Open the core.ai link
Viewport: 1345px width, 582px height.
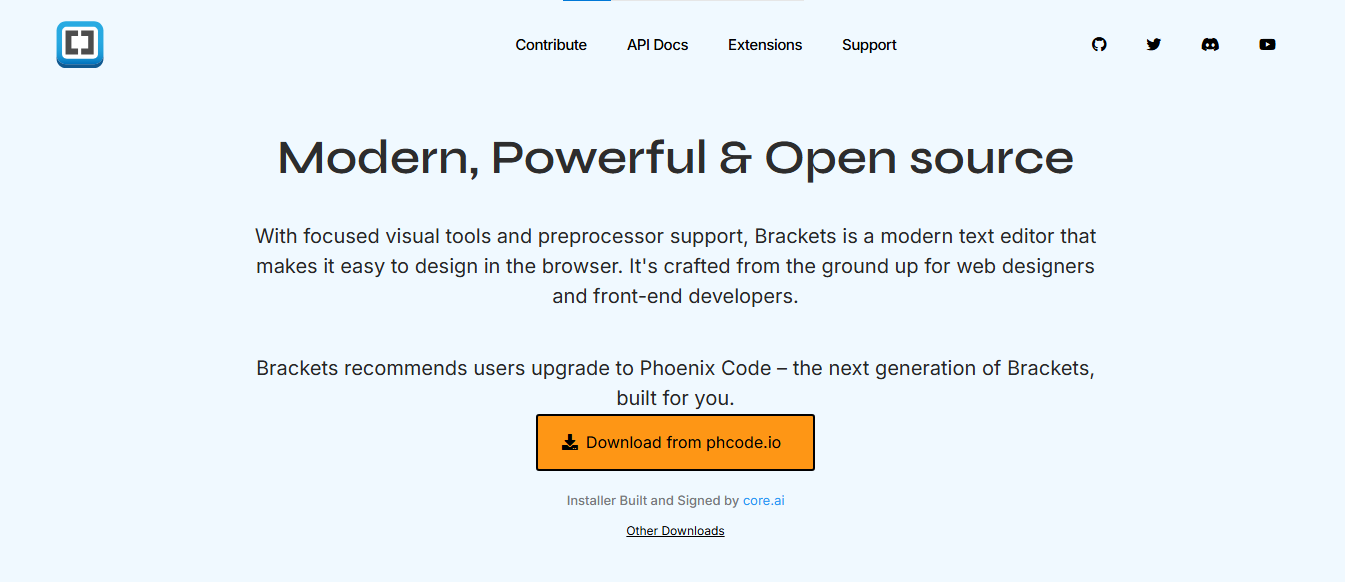click(763, 500)
